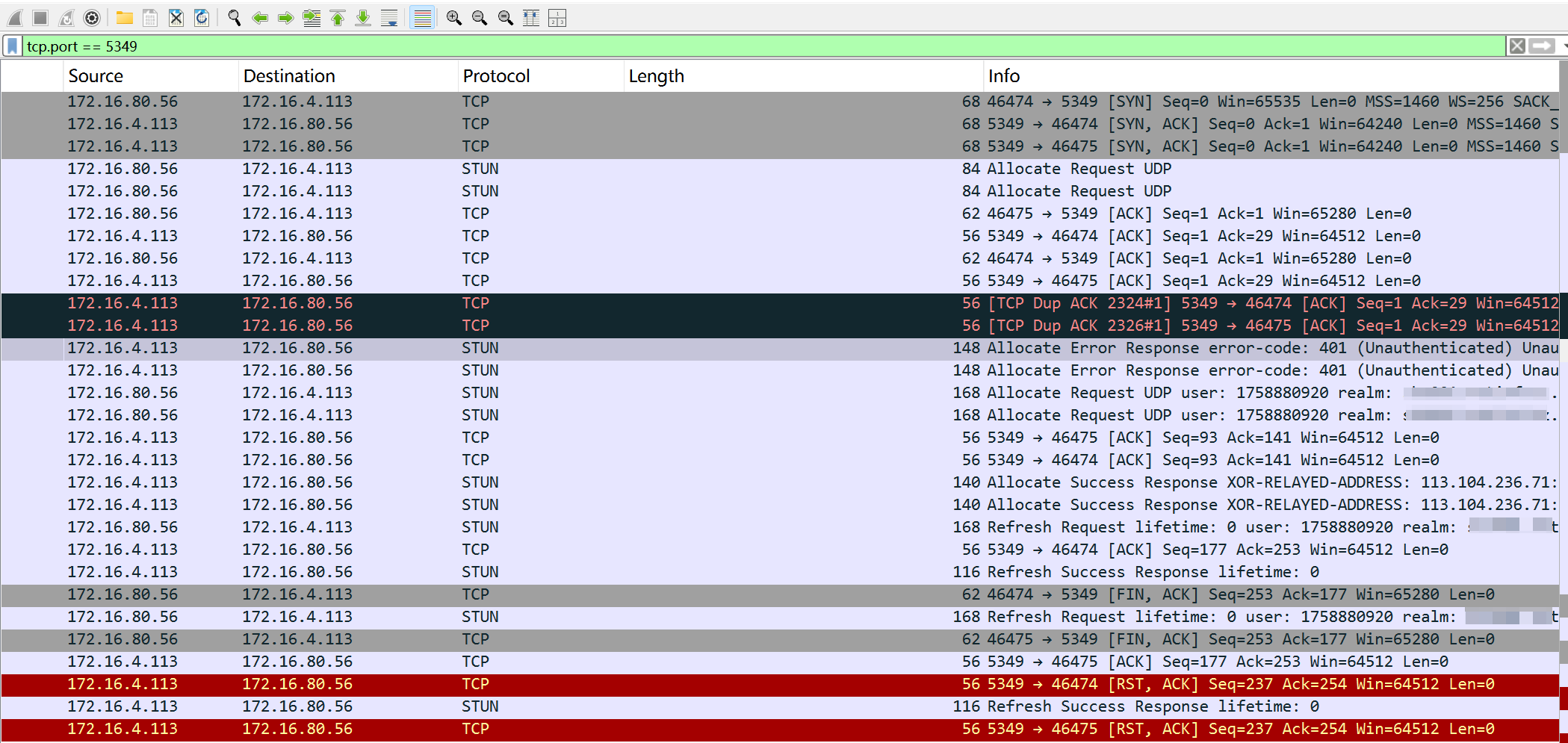The image size is (1568, 743).
Task: Click the packet list vertical scrollbar
Action: (x=1563, y=373)
